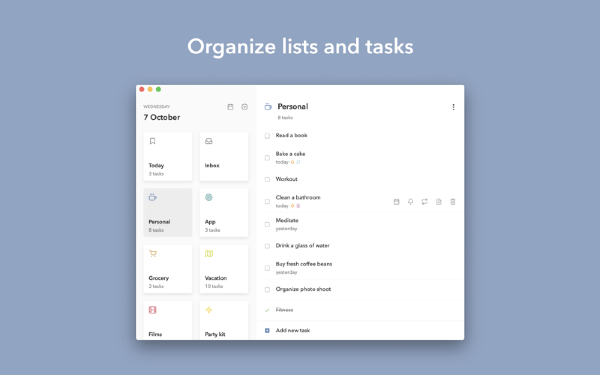Check off Bake a cake
The image size is (600, 375).
[x=267, y=158]
